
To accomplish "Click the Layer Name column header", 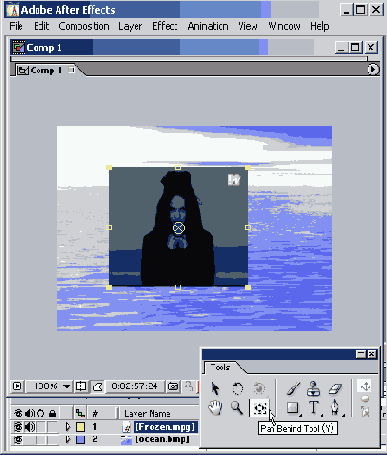I will click(147, 414).
